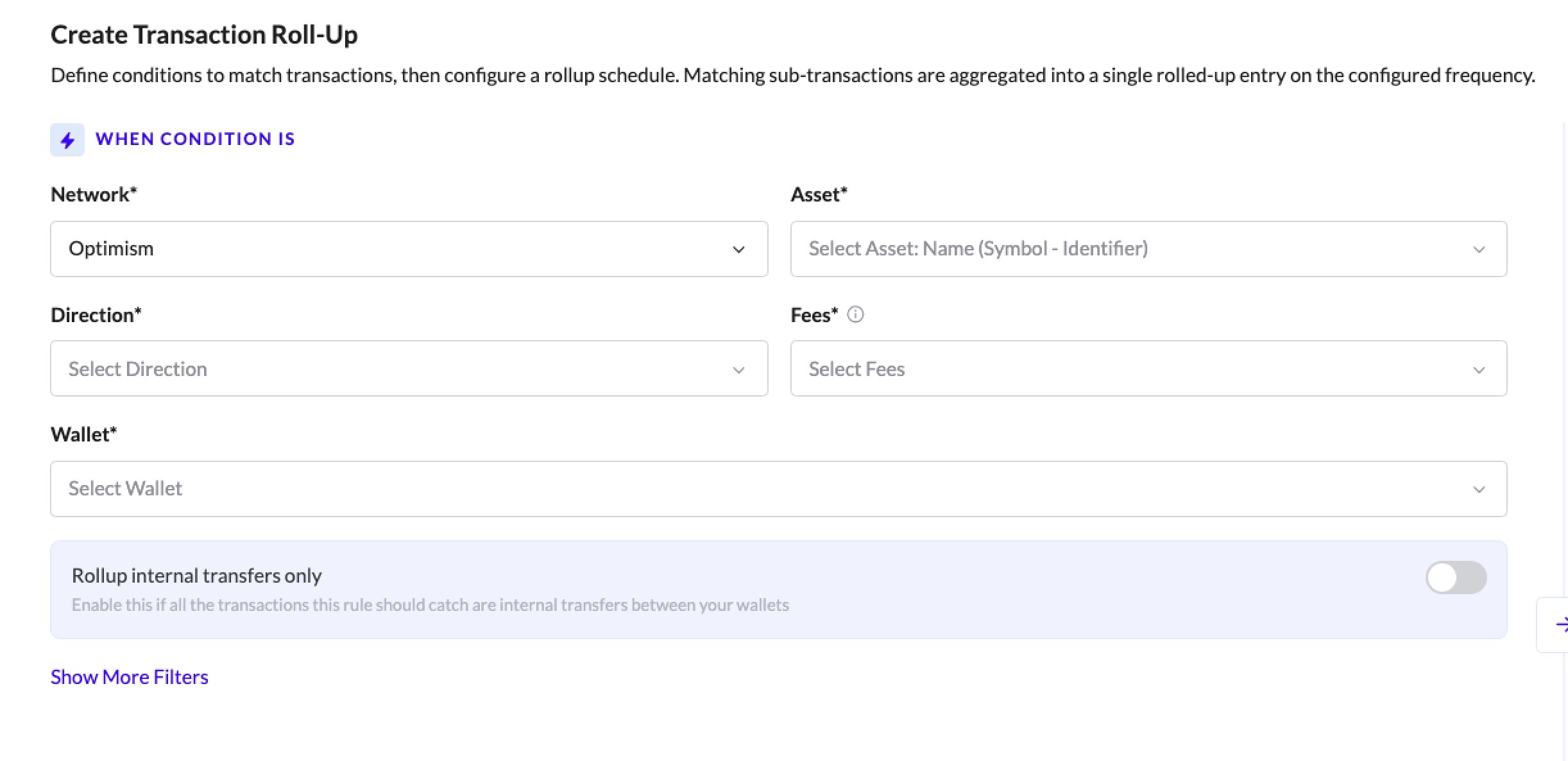
Task: Click the WHEN CONDITION IS label
Action: pyautogui.click(x=195, y=139)
